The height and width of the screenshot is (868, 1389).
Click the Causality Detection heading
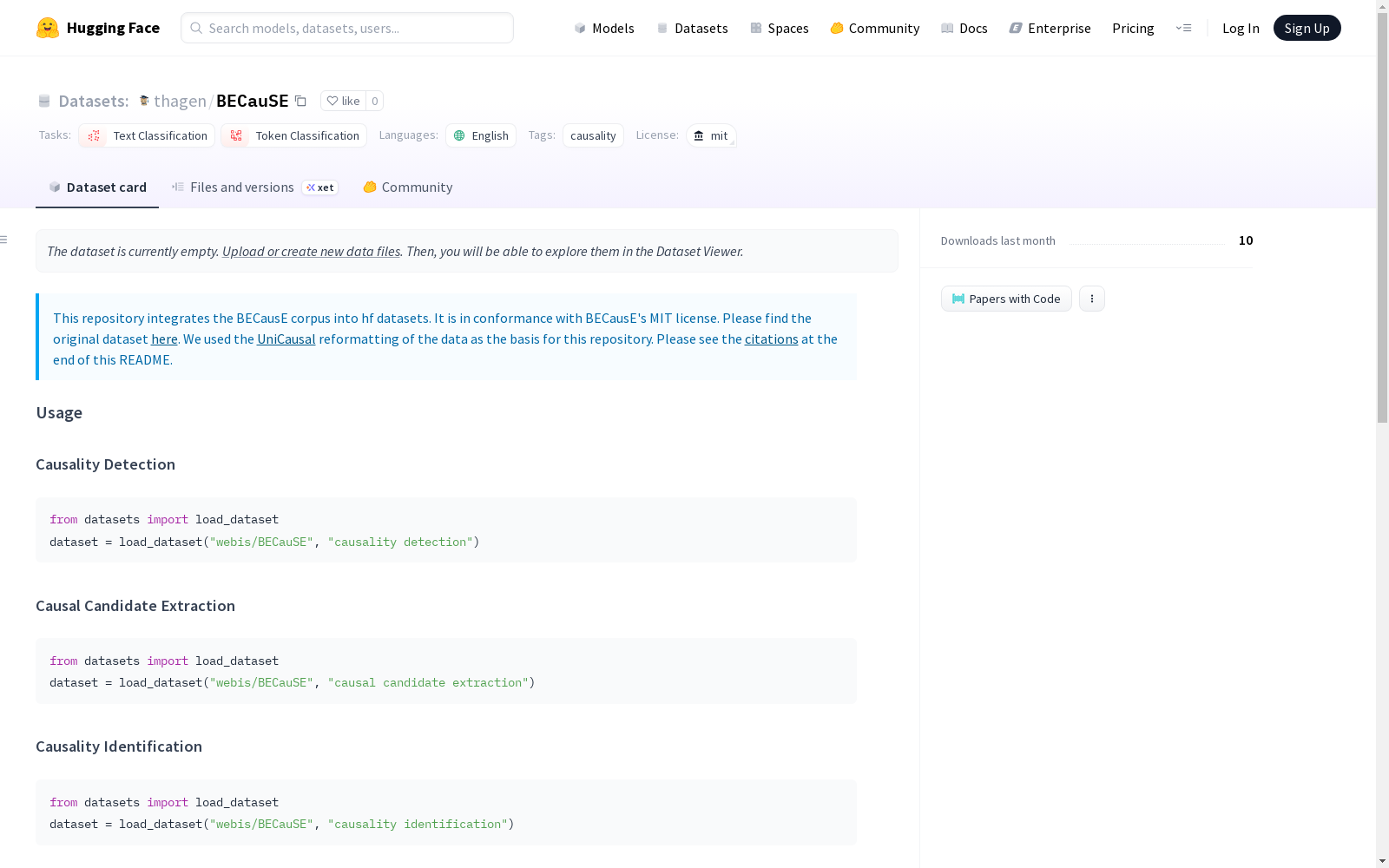(105, 464)
